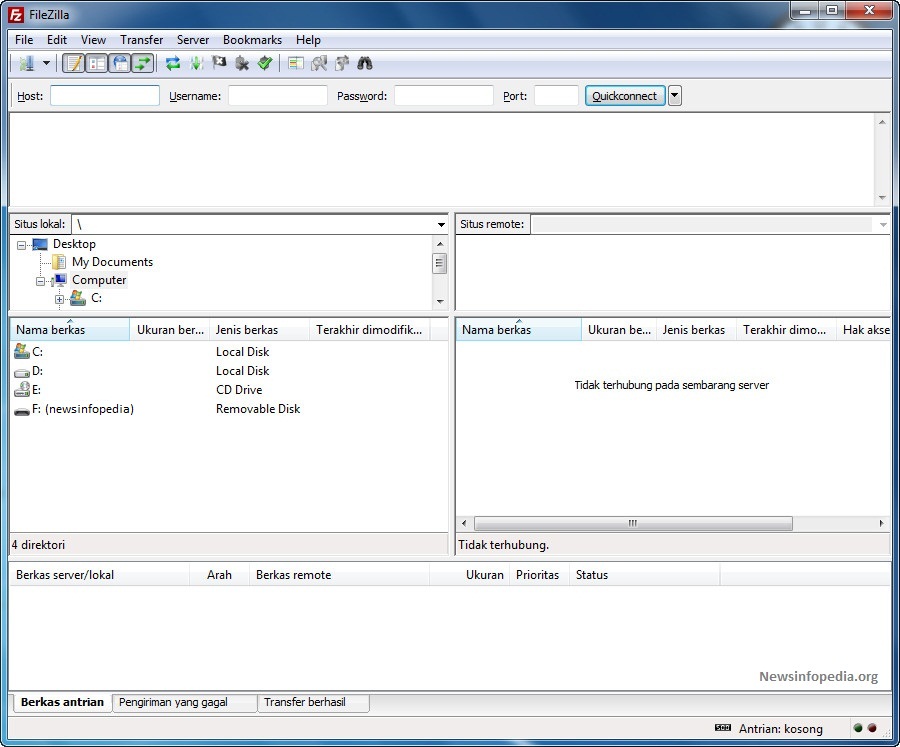This screenshot has width=900, height=747.
Task: Open the Quickconnect history dropdown arrow
Action: coord(675,96)
